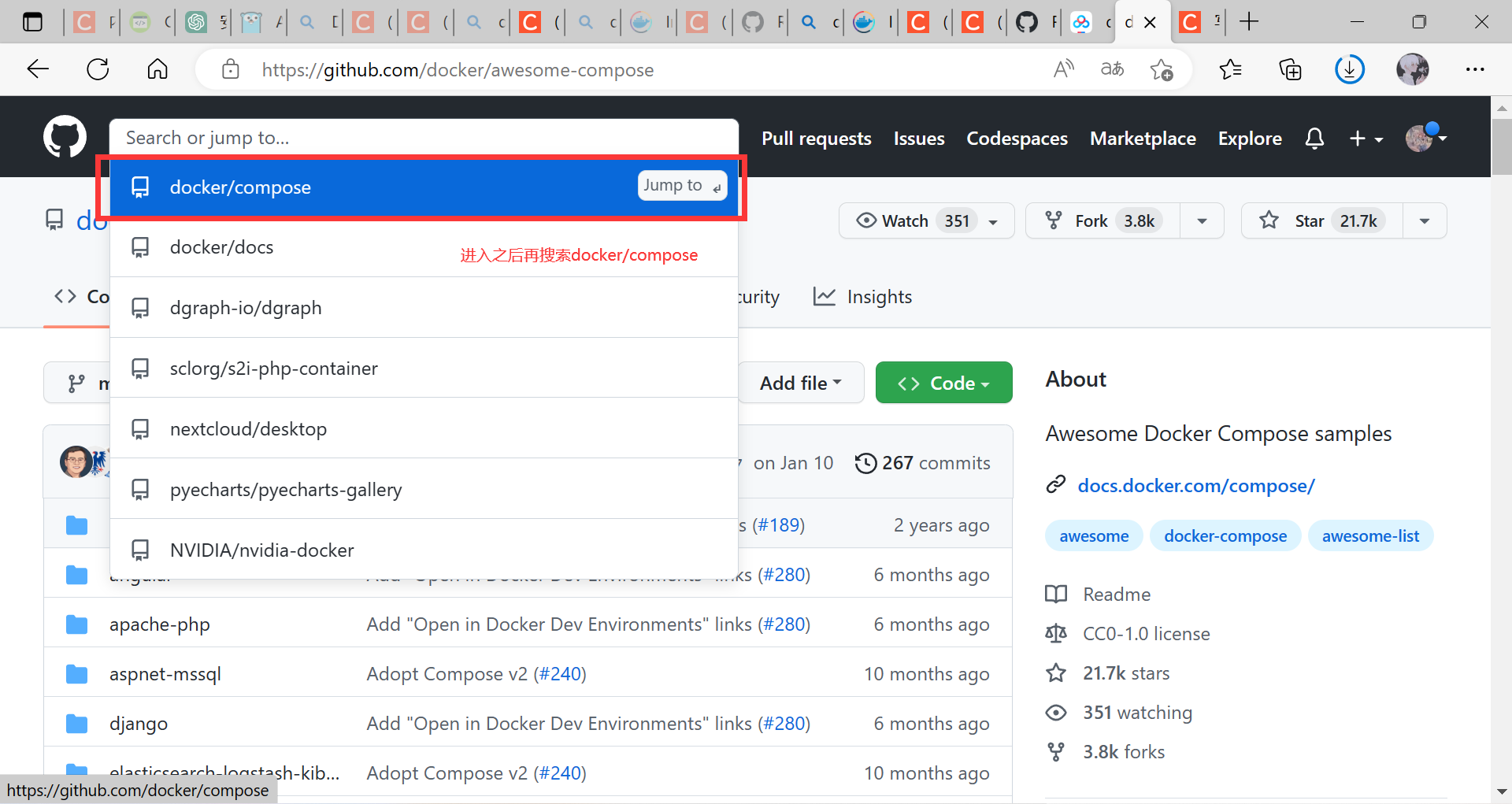Viewport: 1512px width, 804px height.
Task: Star the repository
Action: click(1322, 220)
